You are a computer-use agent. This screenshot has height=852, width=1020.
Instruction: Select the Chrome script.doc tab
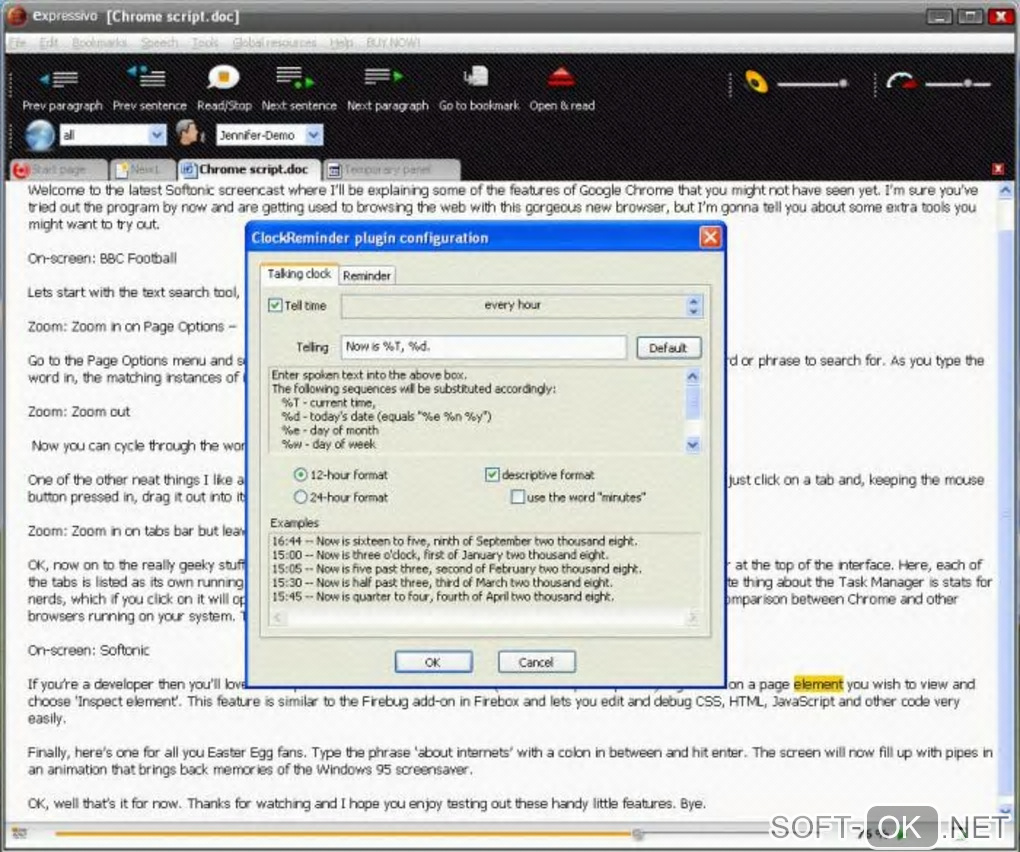(249, 169)
